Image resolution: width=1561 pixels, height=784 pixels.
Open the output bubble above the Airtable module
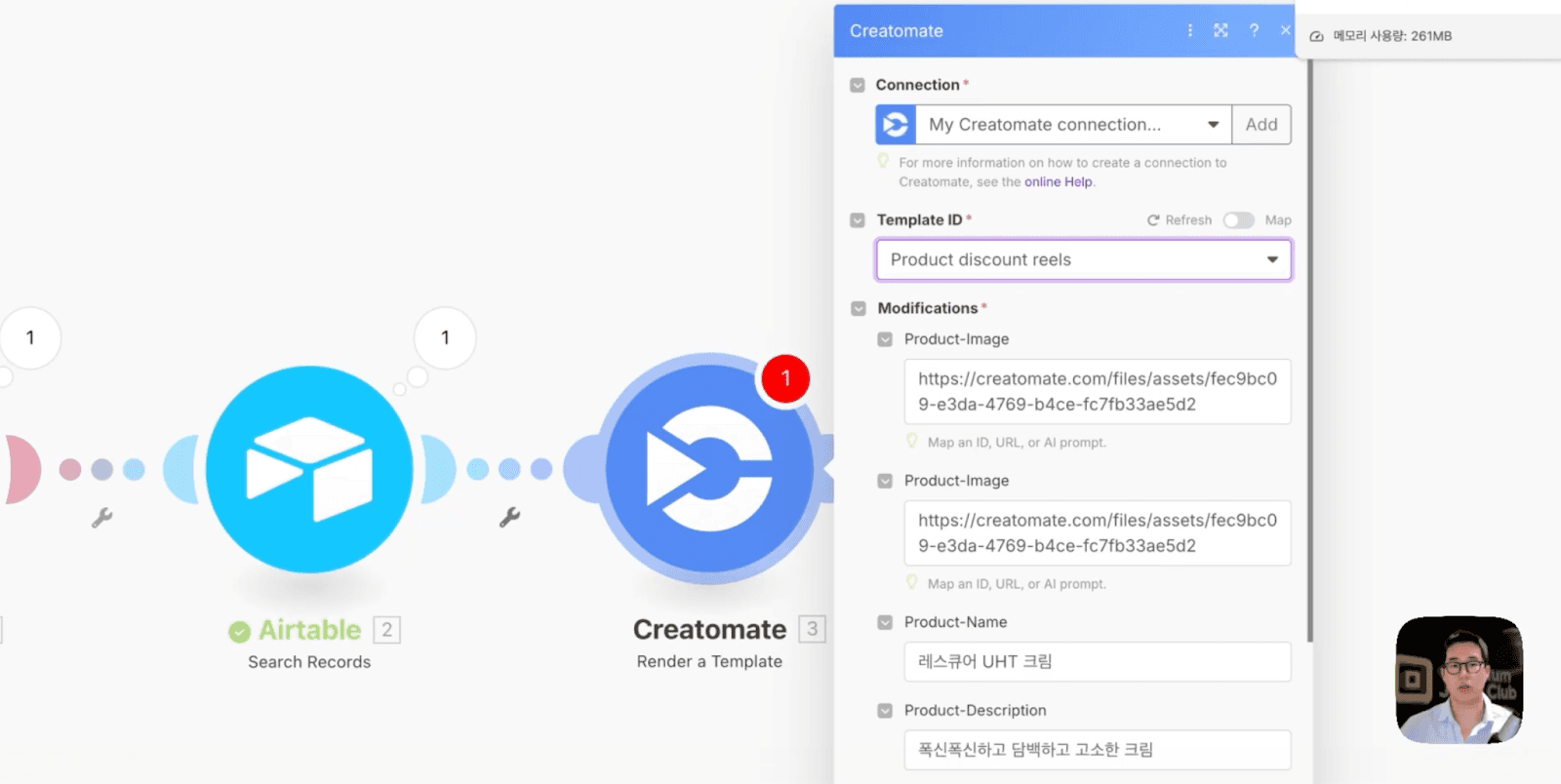(x=445, y=337)
